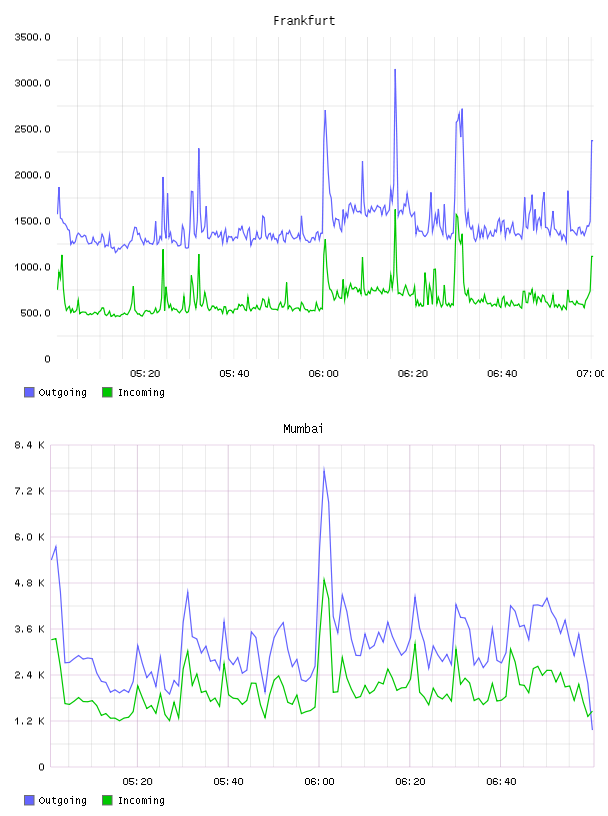Select the Incoming label in Frankfurt legend
This screenshot has width=608, height=816.
pos(141,392)
